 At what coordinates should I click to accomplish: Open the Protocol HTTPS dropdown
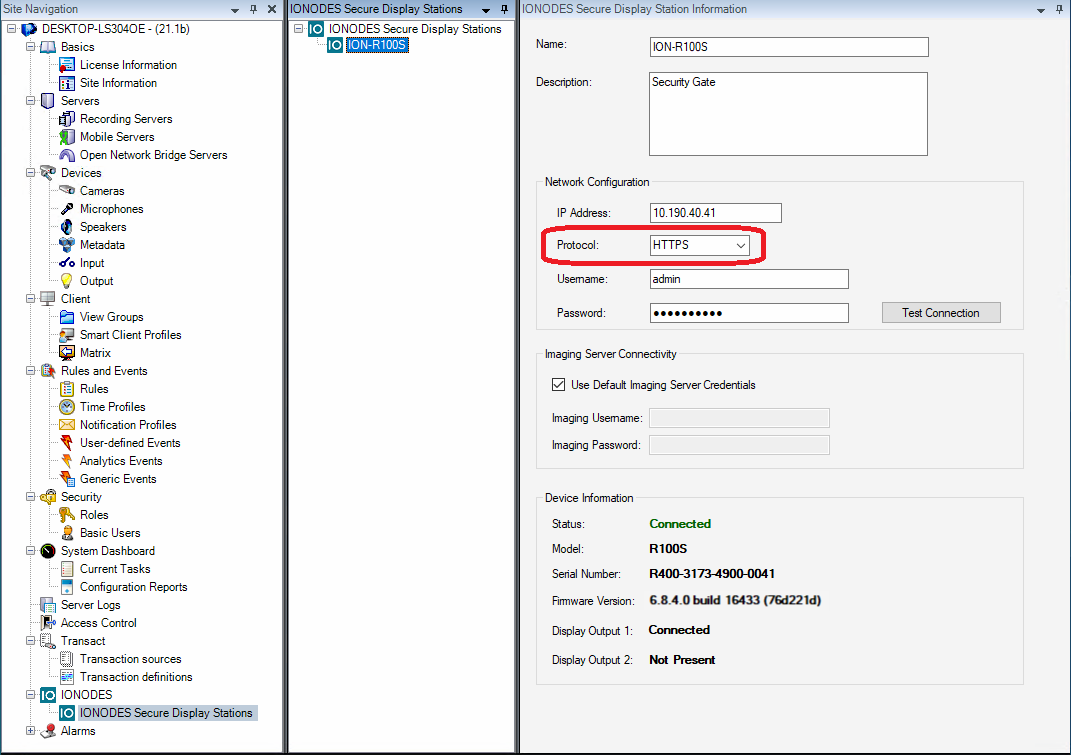point(699,245)
